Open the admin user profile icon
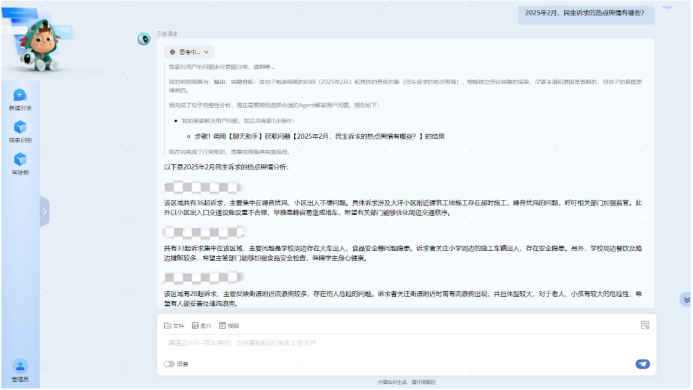Image resolution: width=693 pixels, height=390 pixels. [x=20, y=366]
